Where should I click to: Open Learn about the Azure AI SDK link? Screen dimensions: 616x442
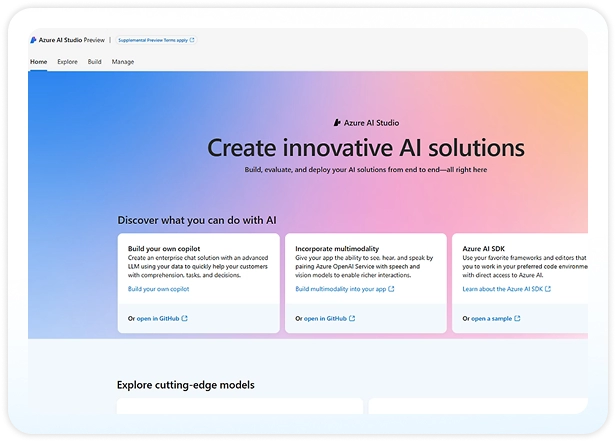point(502,289)
